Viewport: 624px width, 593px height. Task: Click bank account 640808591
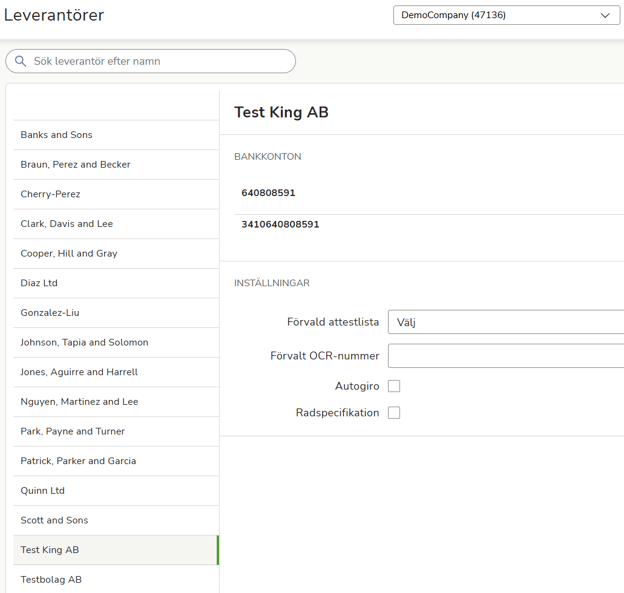tap(268, 193)
